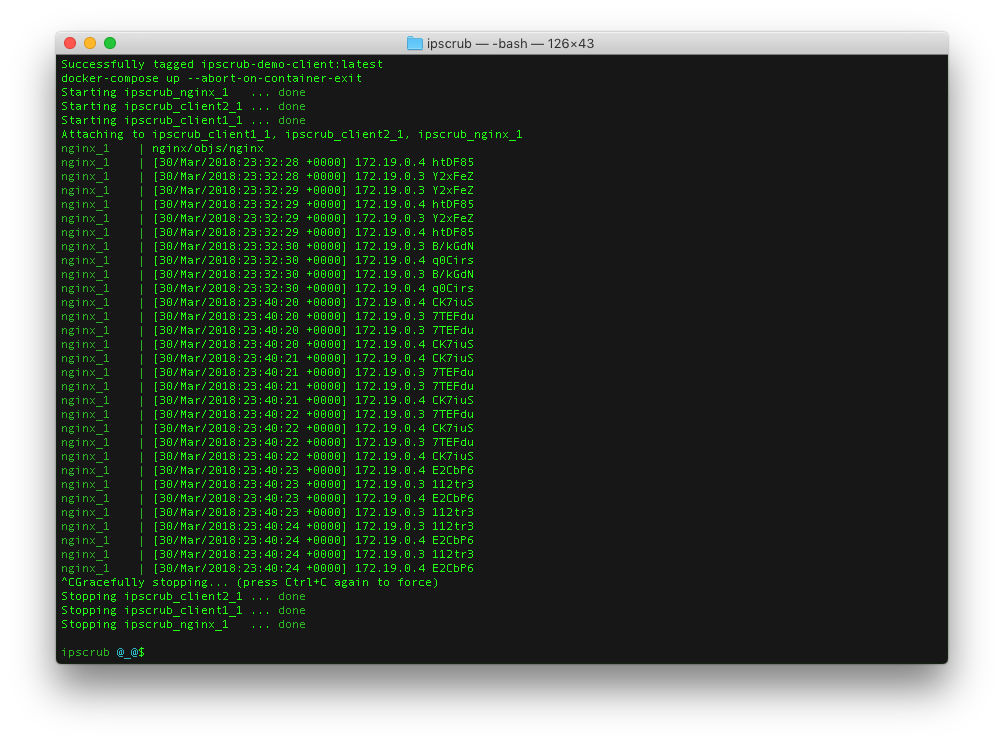
Task: Click the nginx/objs/nginx path text
Action: (x=209, y=147)
